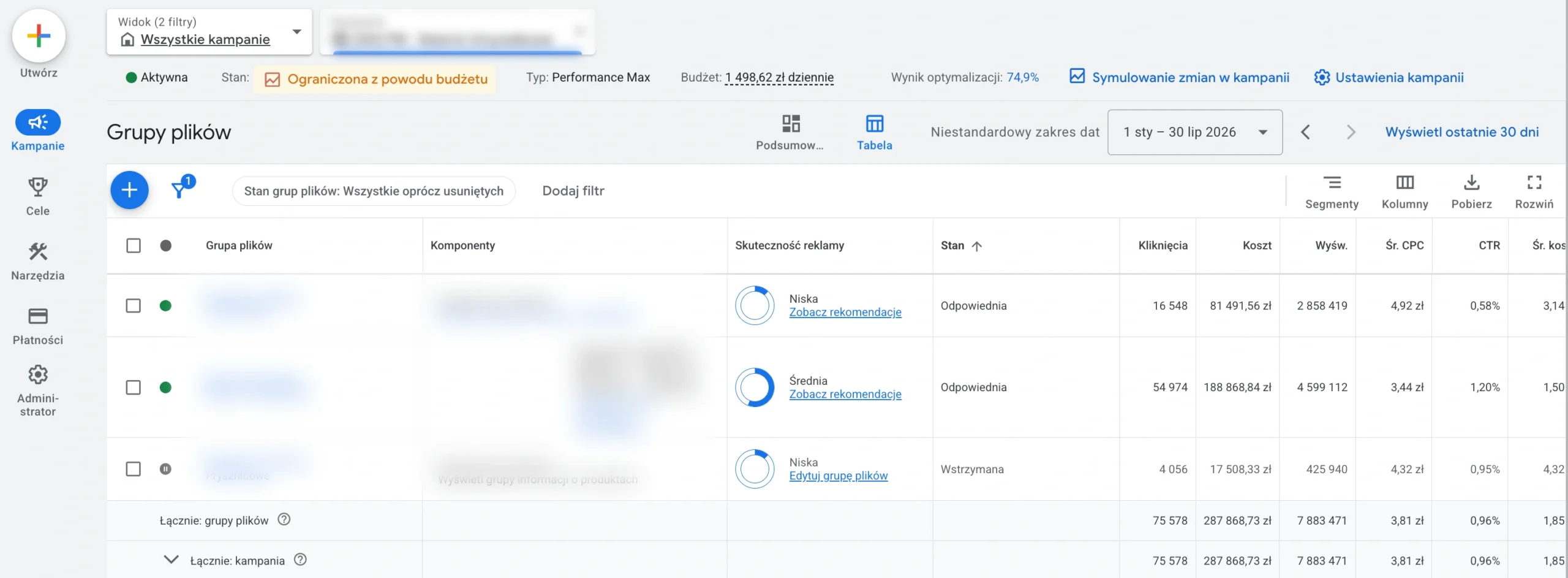This screenshot has height=578, width=1568.
Task: Switch to the Tabela view tab
Action: (874, 132)
